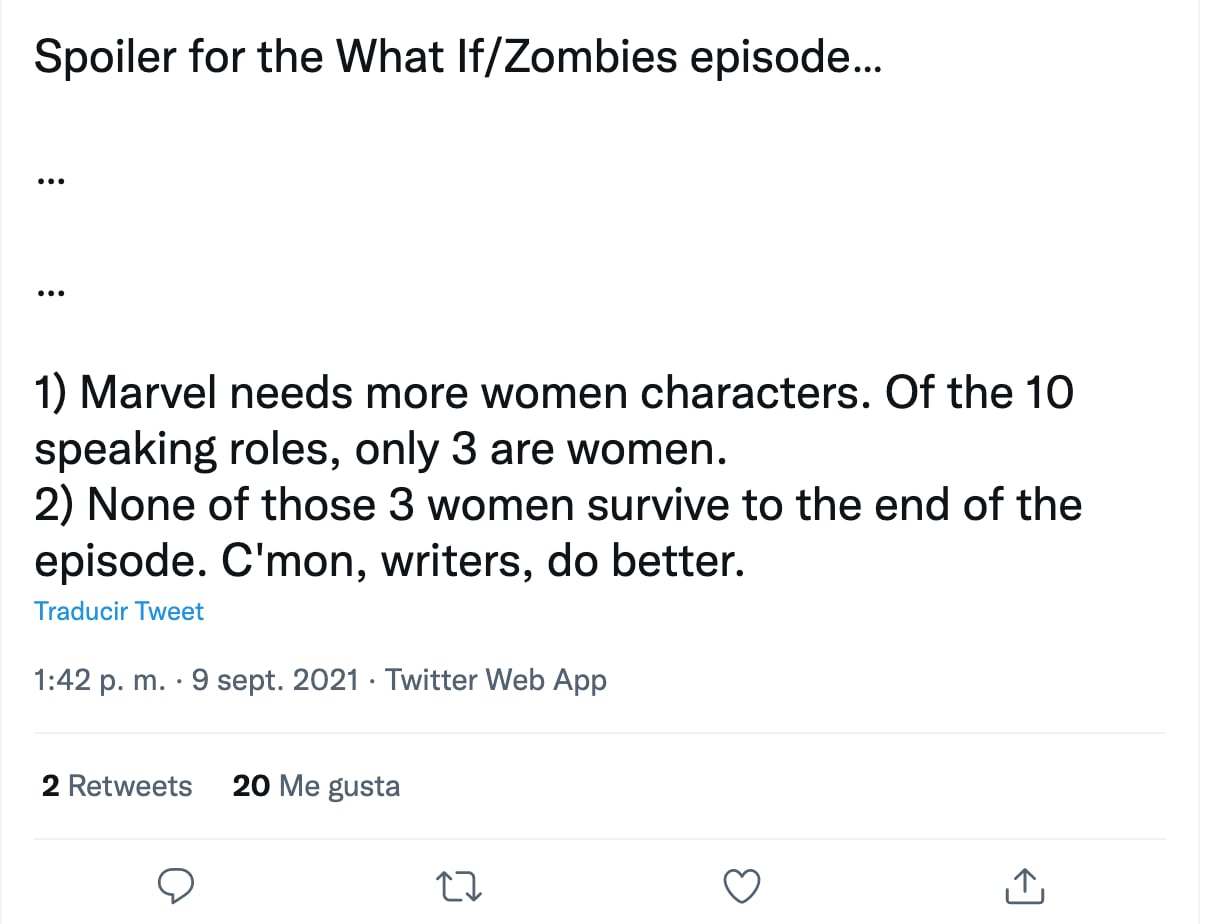The height and width of the screenshot is (924, 1210).
Task: Click the Traducir Tweet link
Action: [119, 611]
